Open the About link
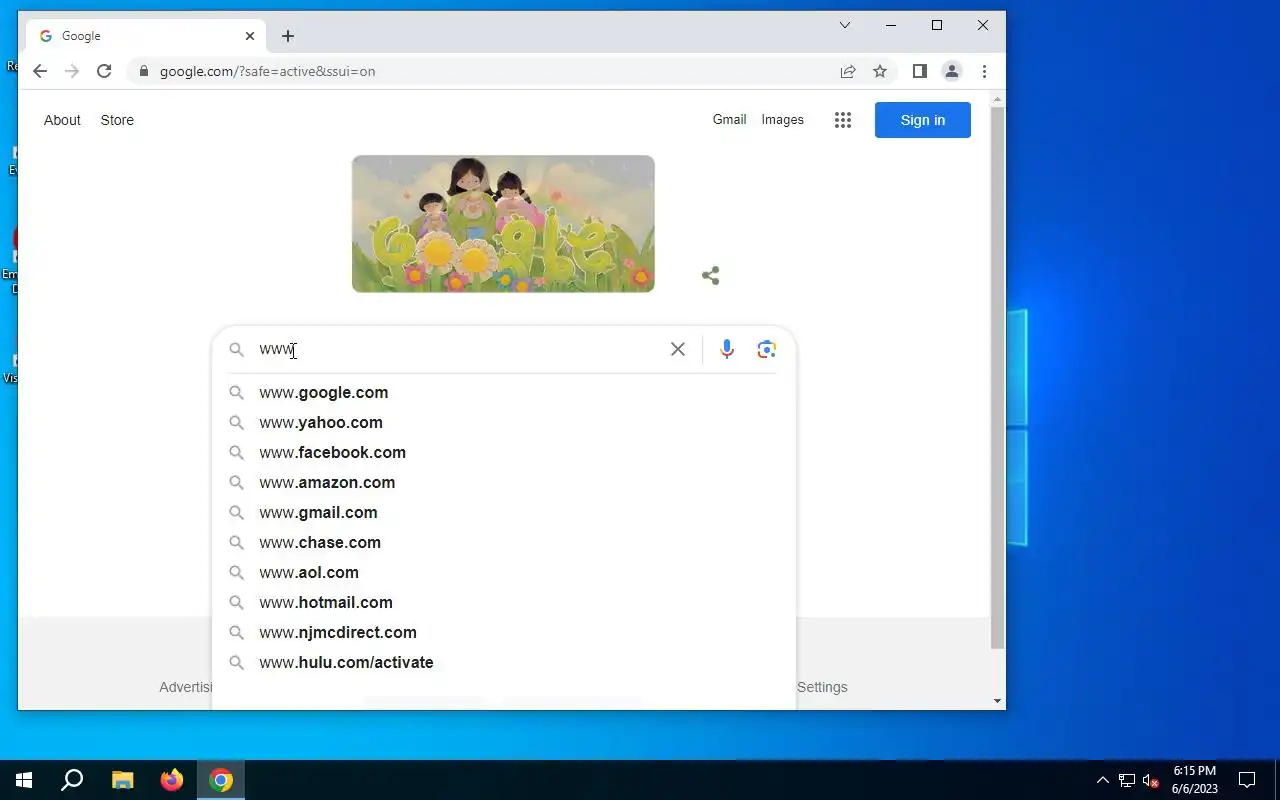This screenshot has width=1280, height=800. [x=62, y=120]
